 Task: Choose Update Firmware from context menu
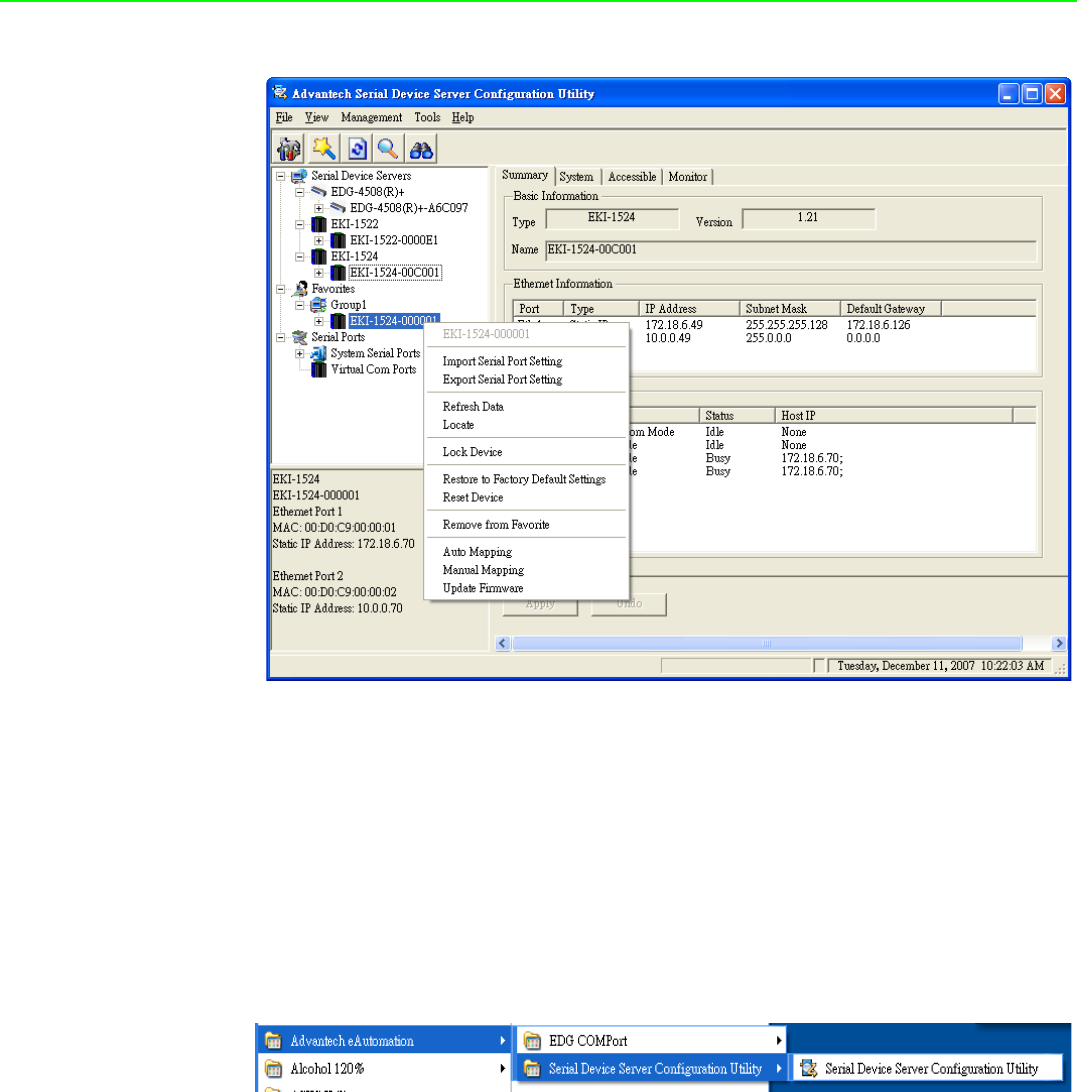pyautogui.click(x=526, y=588)
